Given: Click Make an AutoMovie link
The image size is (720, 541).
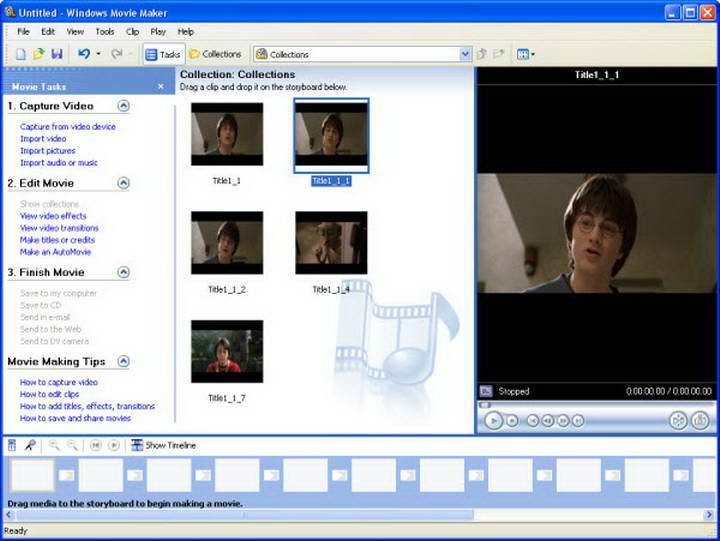Looking at the screenshot, I should [x=56, y=252].
